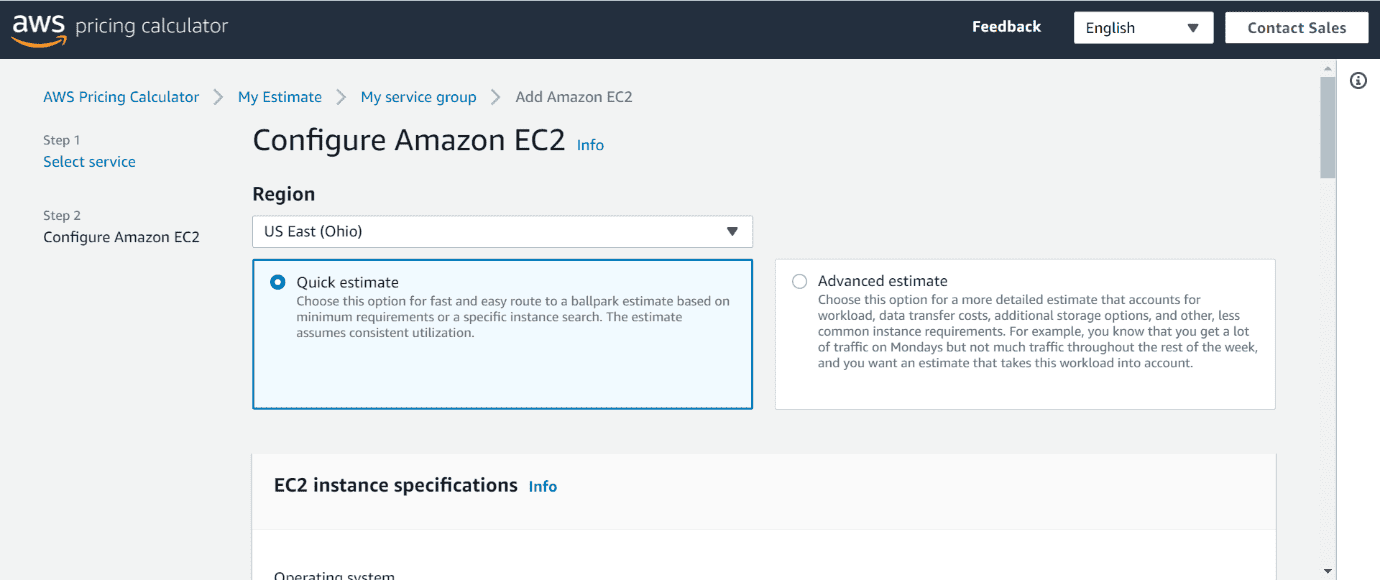This screenshot has width=1380, height=580.
Task: Click the scrollbar up arrow
Action: [x=1328, y=67]
